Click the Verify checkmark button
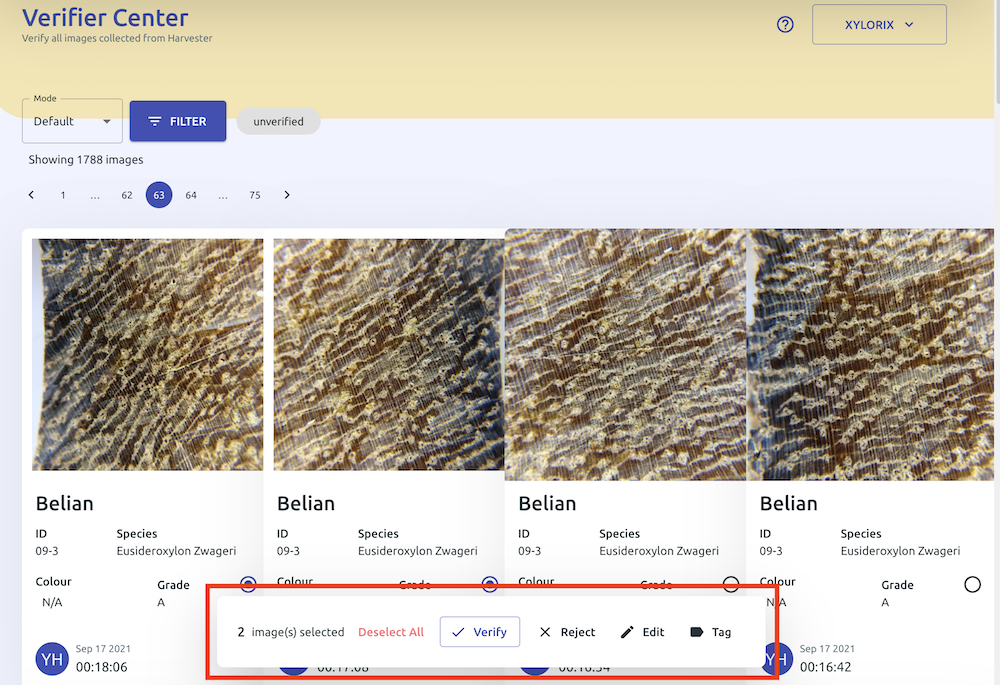Image resolution: width=1000 pixels, height=685 pixels. [x=479, y=632]
